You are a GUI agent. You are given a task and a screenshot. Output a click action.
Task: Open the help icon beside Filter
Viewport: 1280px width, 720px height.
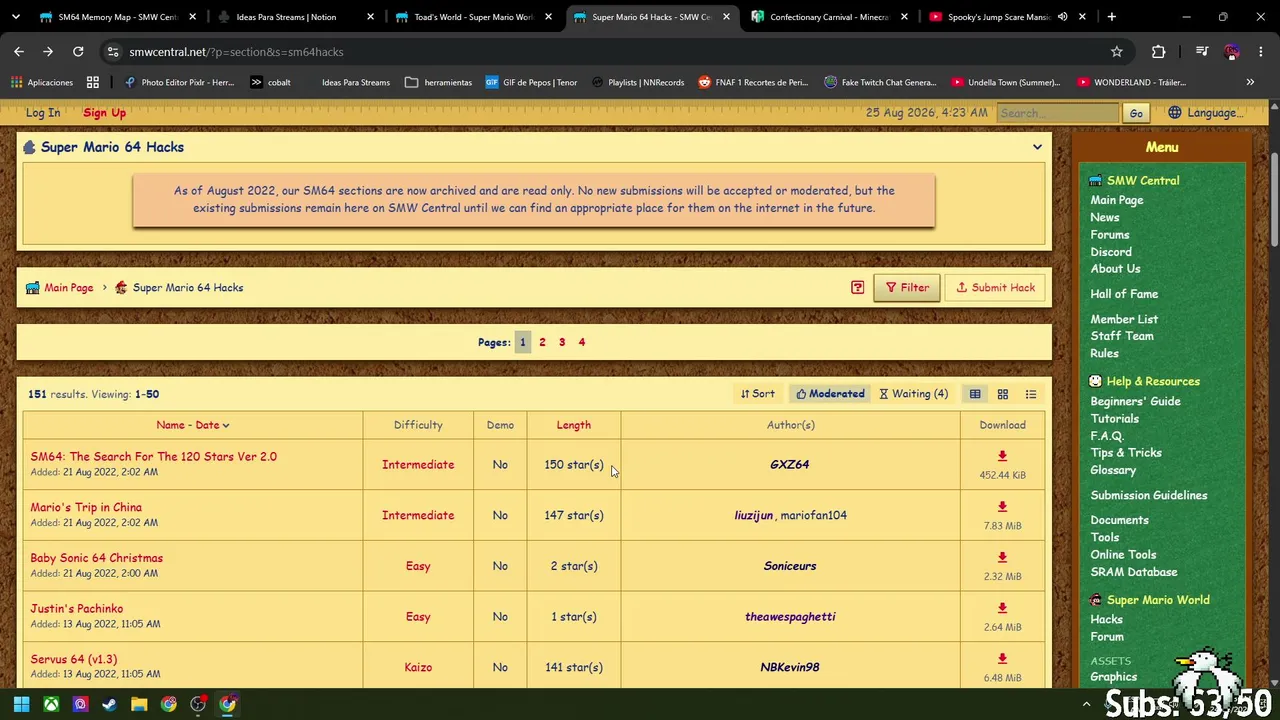[x=857, y=288]
